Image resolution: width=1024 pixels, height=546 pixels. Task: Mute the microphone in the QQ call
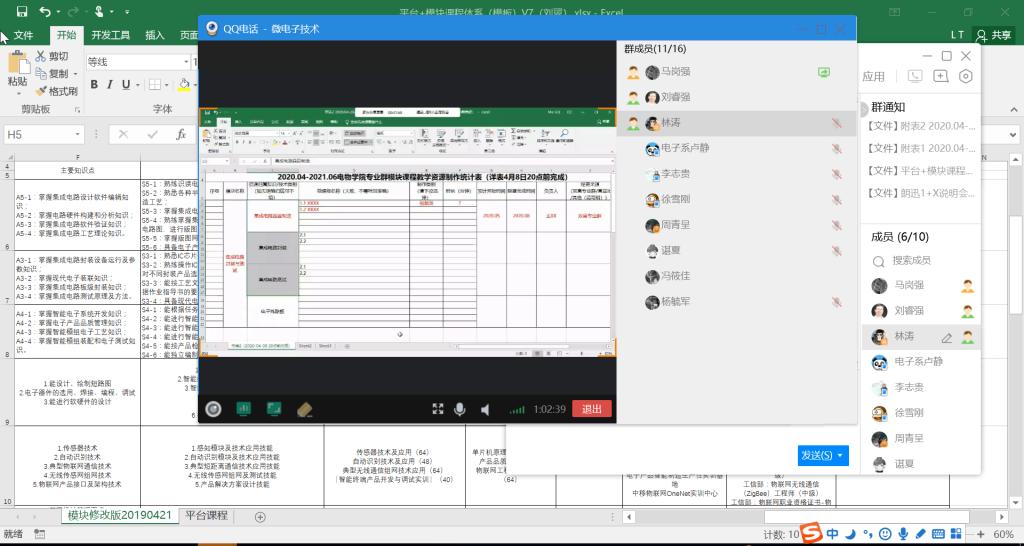coord(460,409)
